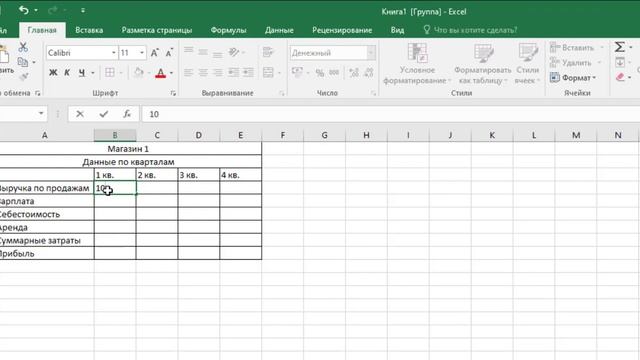Click the Cut scissors icon
The image size is (640, 360).
click(23, 47)
